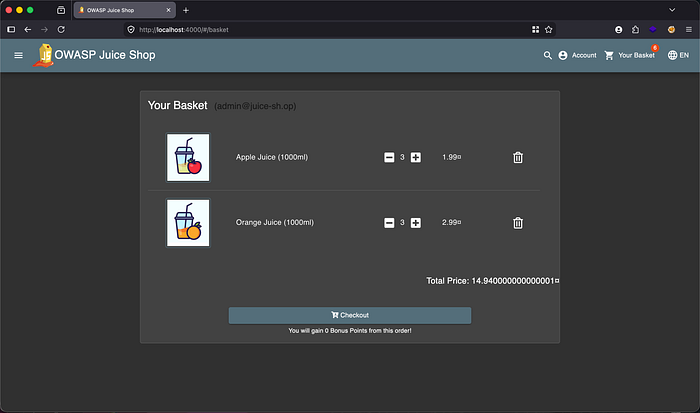Open the EN language selector

(x=678, y=55)
